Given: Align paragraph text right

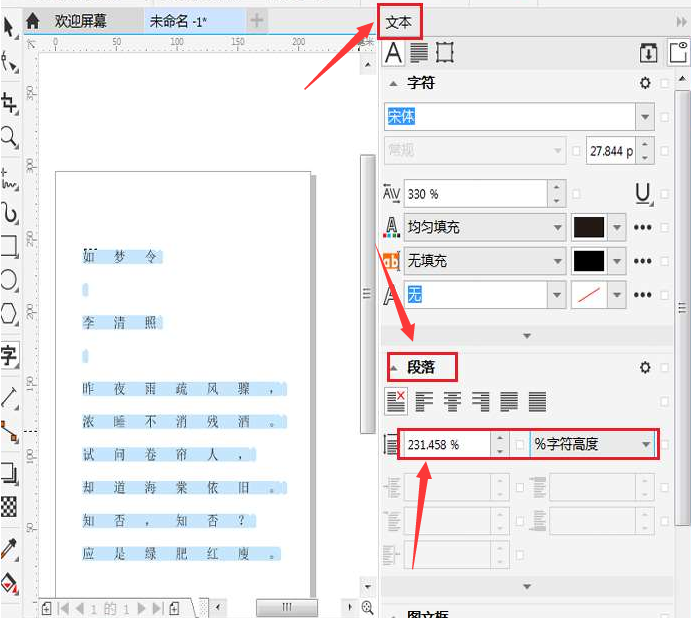Looking at the screenshot, I should coord(481,402).
